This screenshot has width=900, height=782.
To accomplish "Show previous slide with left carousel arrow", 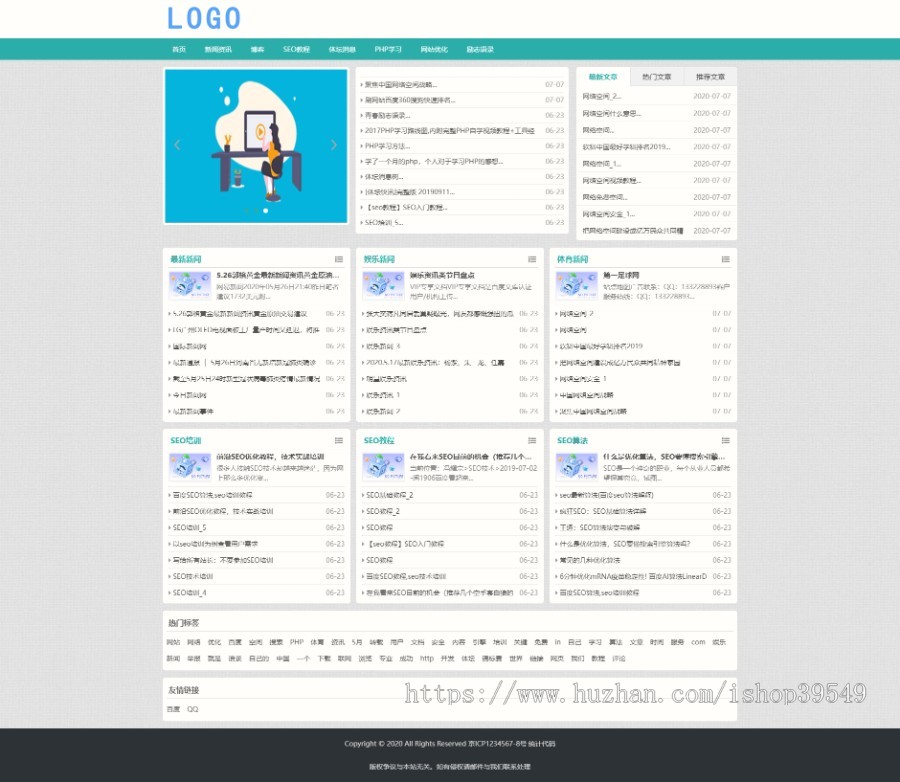I will pos(177,145).
